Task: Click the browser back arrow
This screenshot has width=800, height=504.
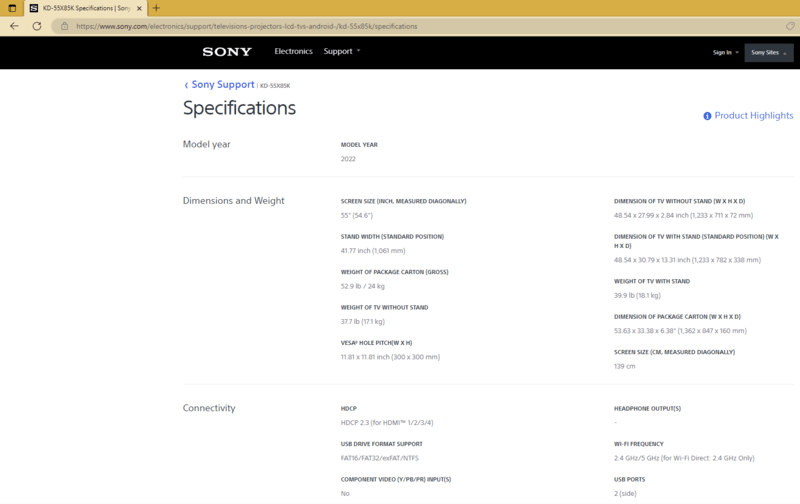Action: (14, 26)
